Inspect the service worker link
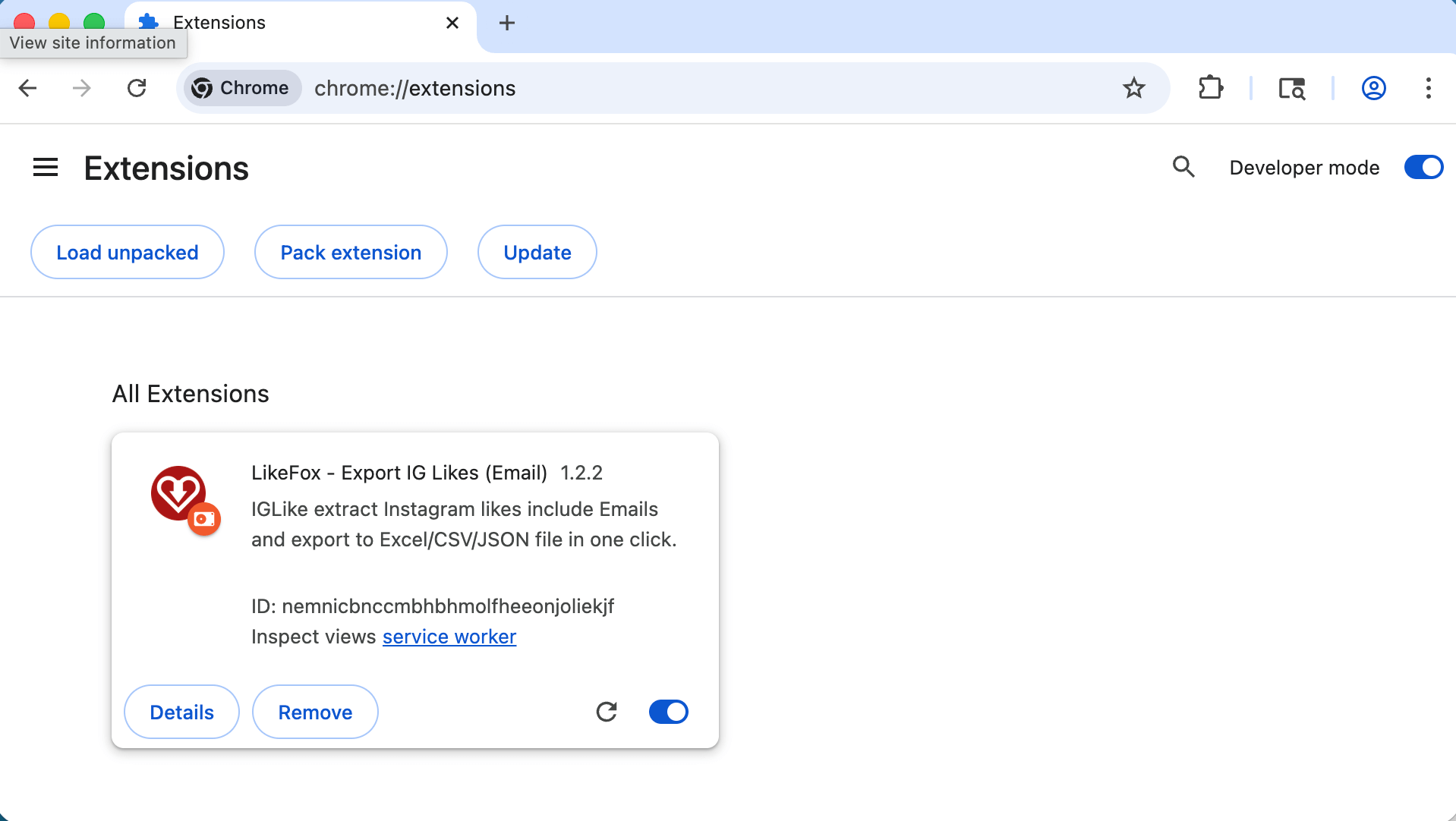 (x=449, y=637)
